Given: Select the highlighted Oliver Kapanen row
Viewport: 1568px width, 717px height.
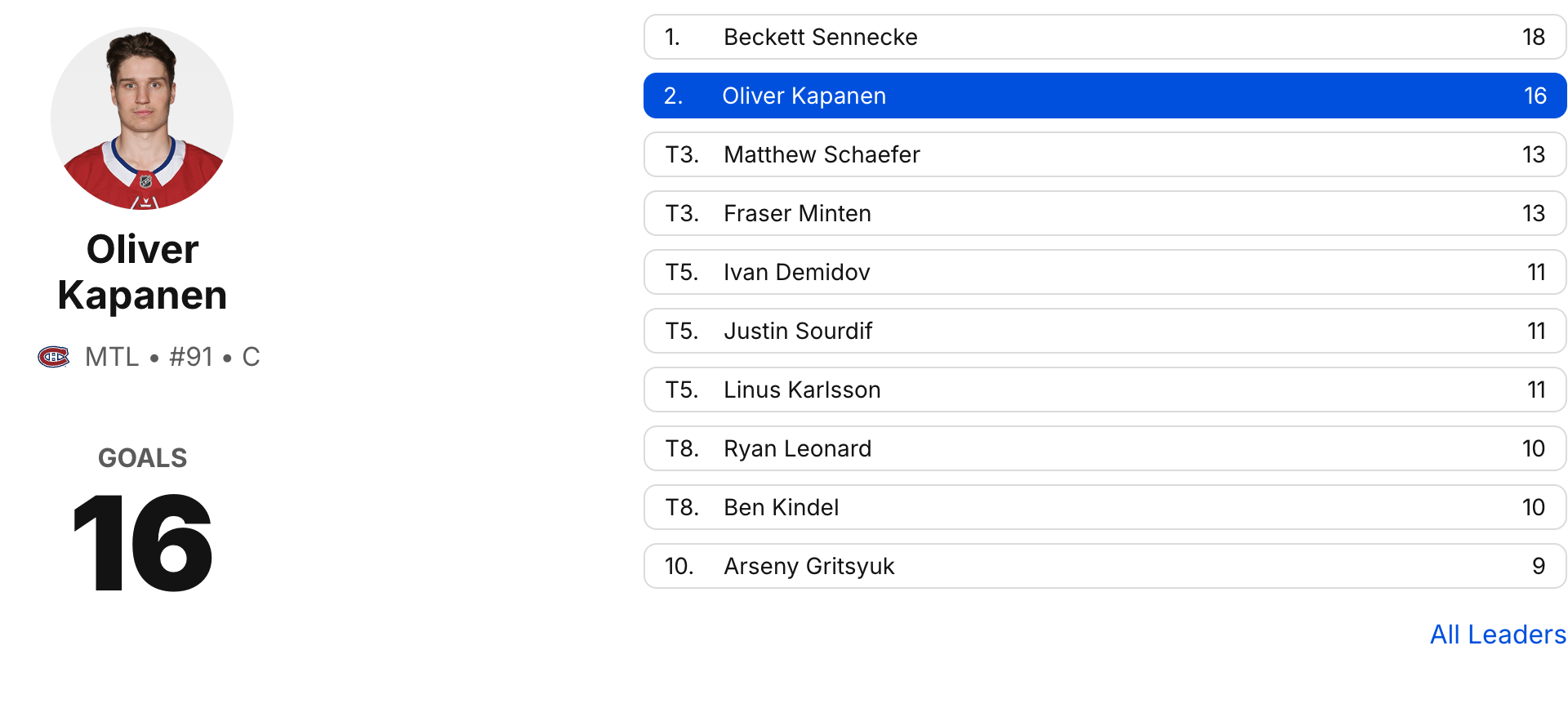Looking at the screenshot, I should (x=1104, y=96).
